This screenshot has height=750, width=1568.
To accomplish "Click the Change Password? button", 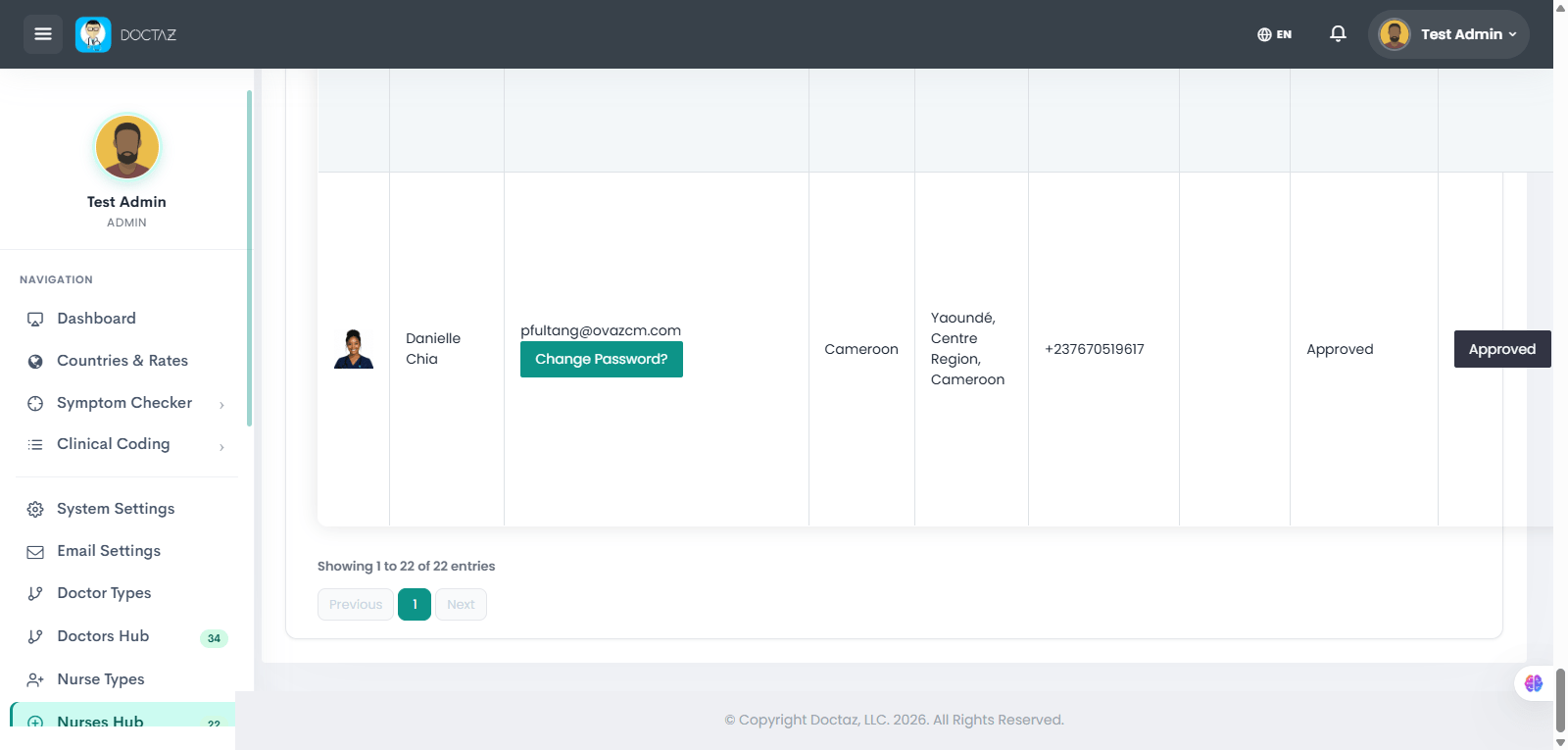I will [x=602, y=359].
